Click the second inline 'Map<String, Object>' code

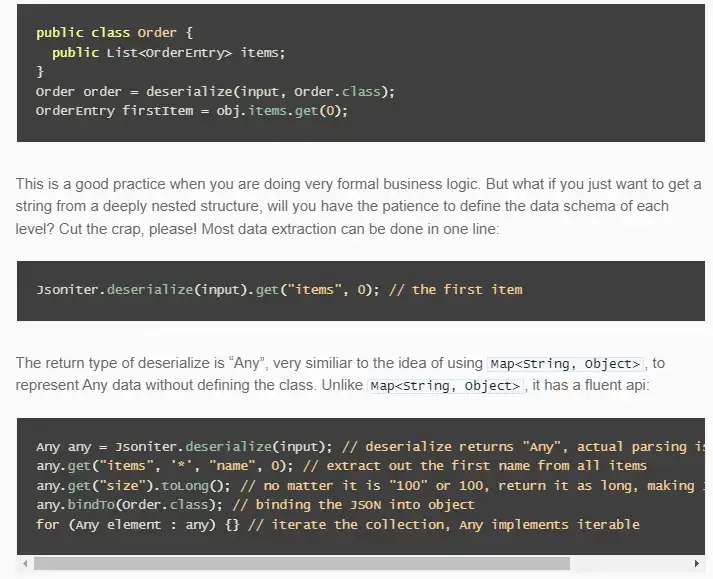click(x=445, y=386)
